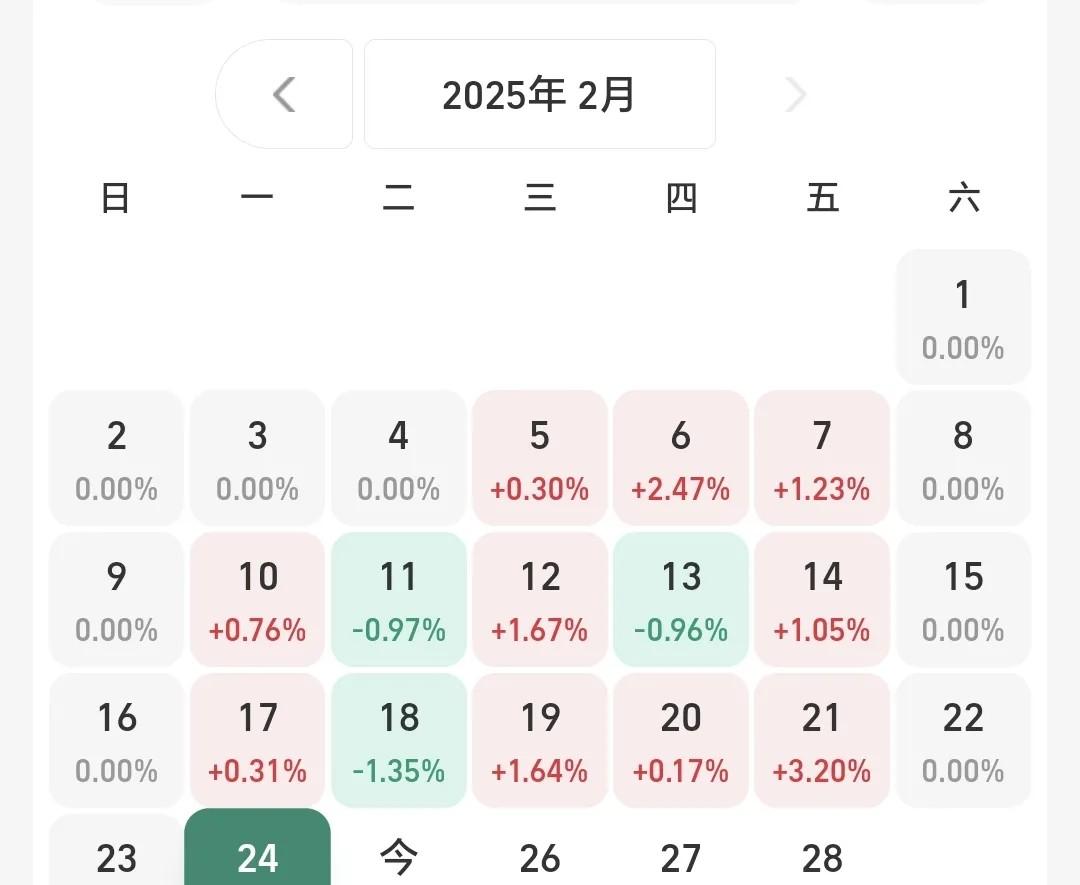Select February 6 showing +2.47%
Screen dimensions: 1080x885
pos(681,458)
